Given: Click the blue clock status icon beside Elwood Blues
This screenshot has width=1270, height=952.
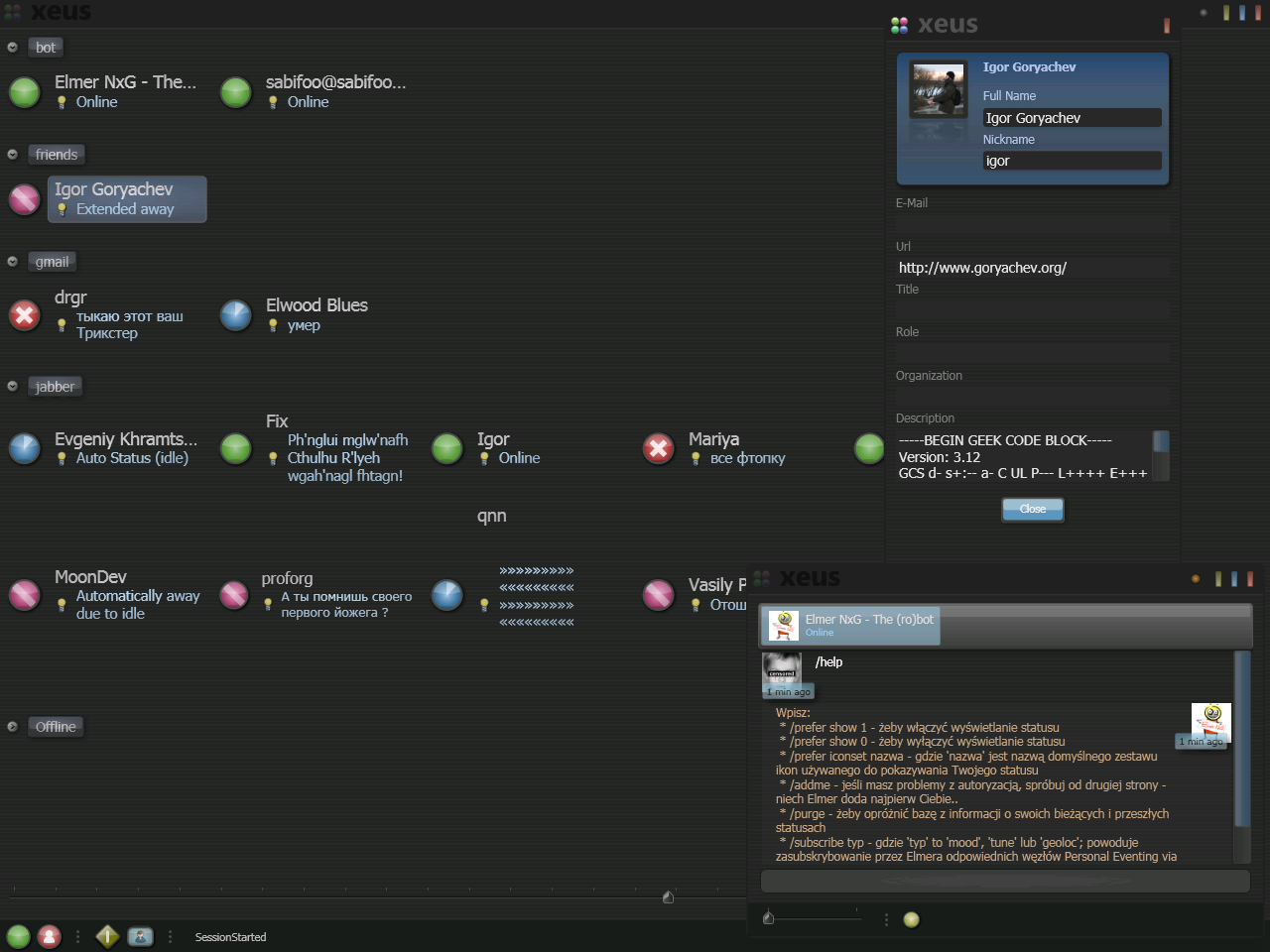Looking at the screenshot, I should (236, 315).
